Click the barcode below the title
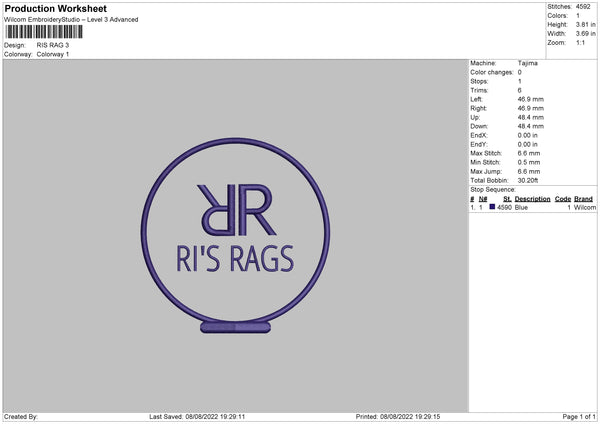The height and width of the screenshot is (424, 600). pos(42,33)
